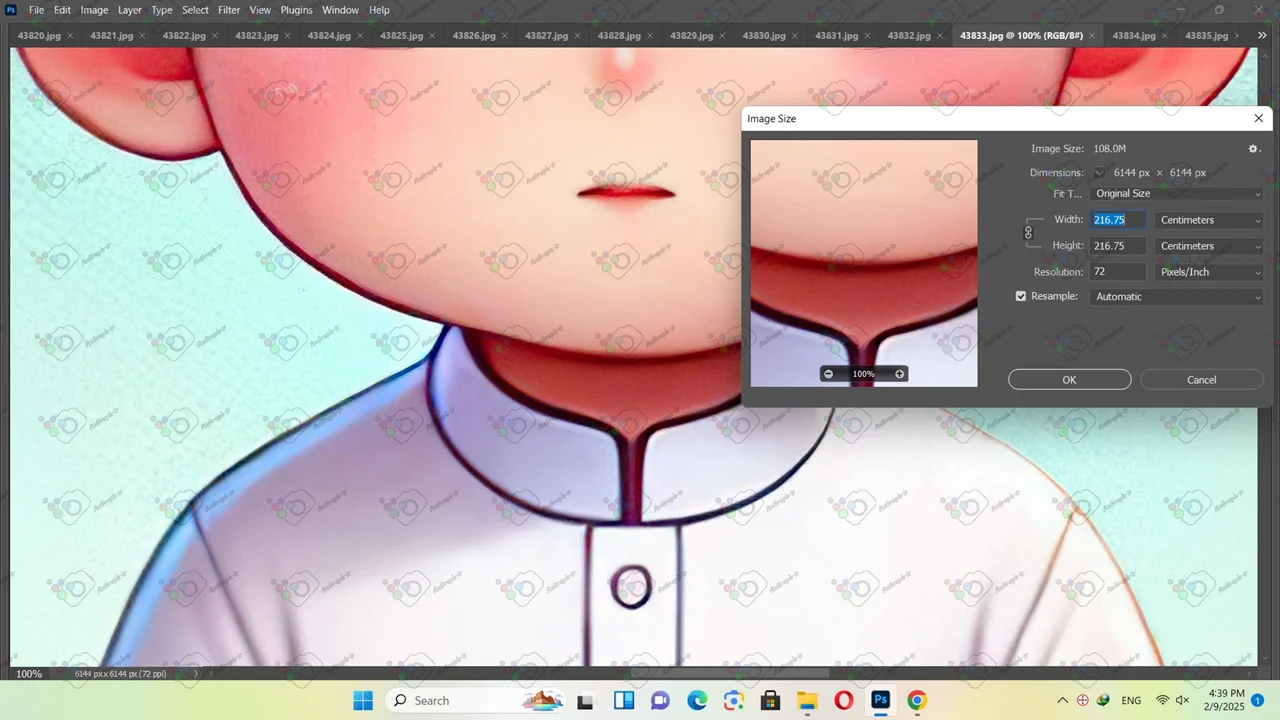1280x720 pixels.
Task: Zoom in the Image Size preview
Action: tap(899, 374)
